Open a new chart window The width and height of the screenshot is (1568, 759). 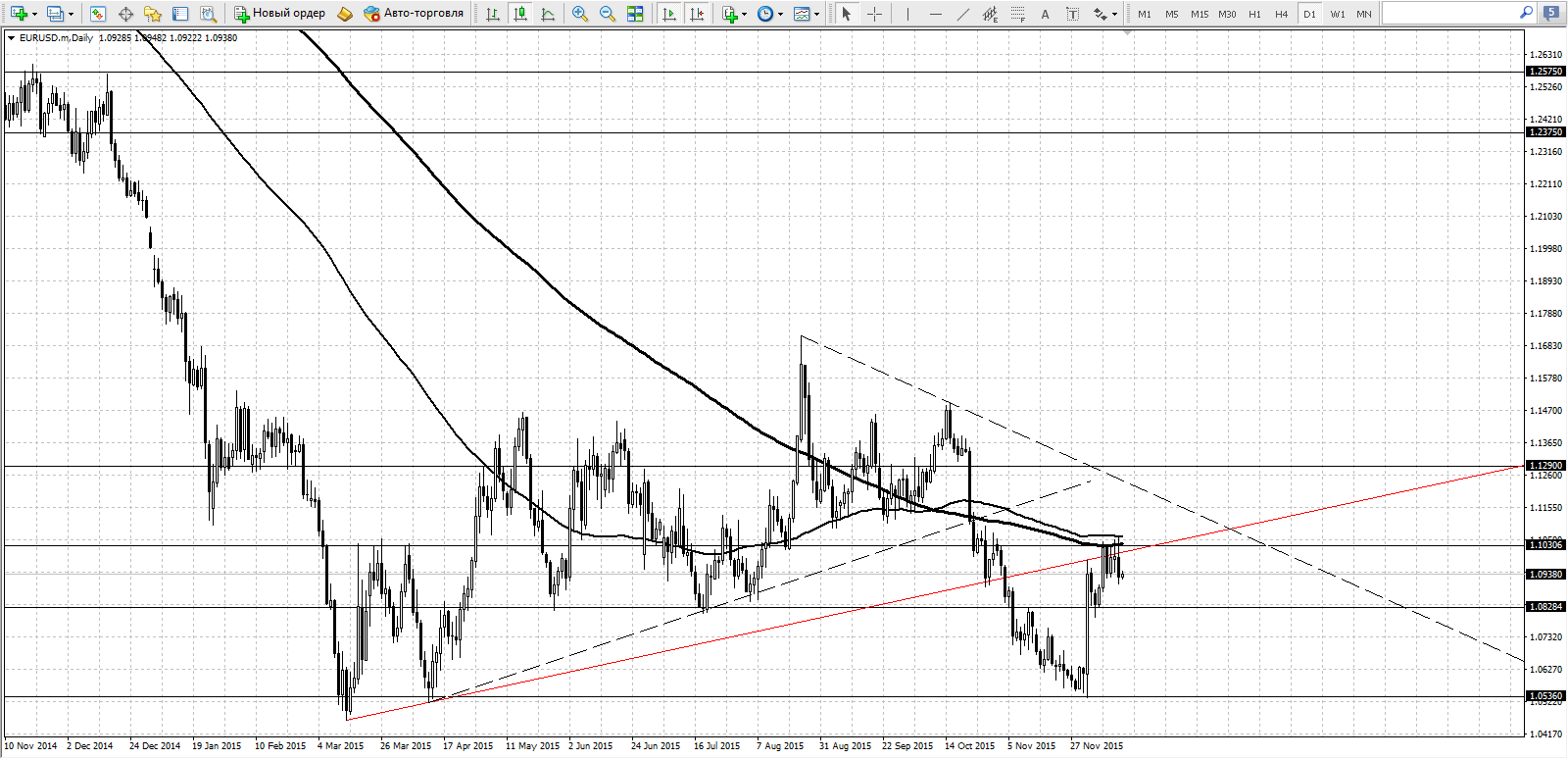click(19, 14)
